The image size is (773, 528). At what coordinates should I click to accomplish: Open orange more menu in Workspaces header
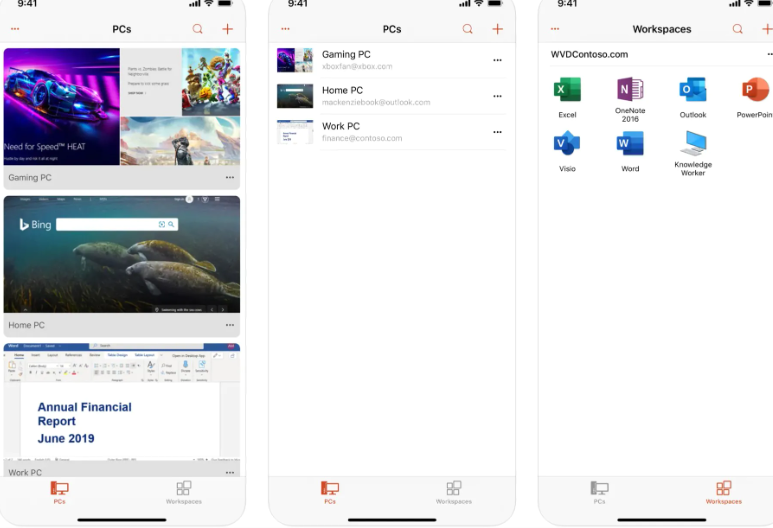555,29
